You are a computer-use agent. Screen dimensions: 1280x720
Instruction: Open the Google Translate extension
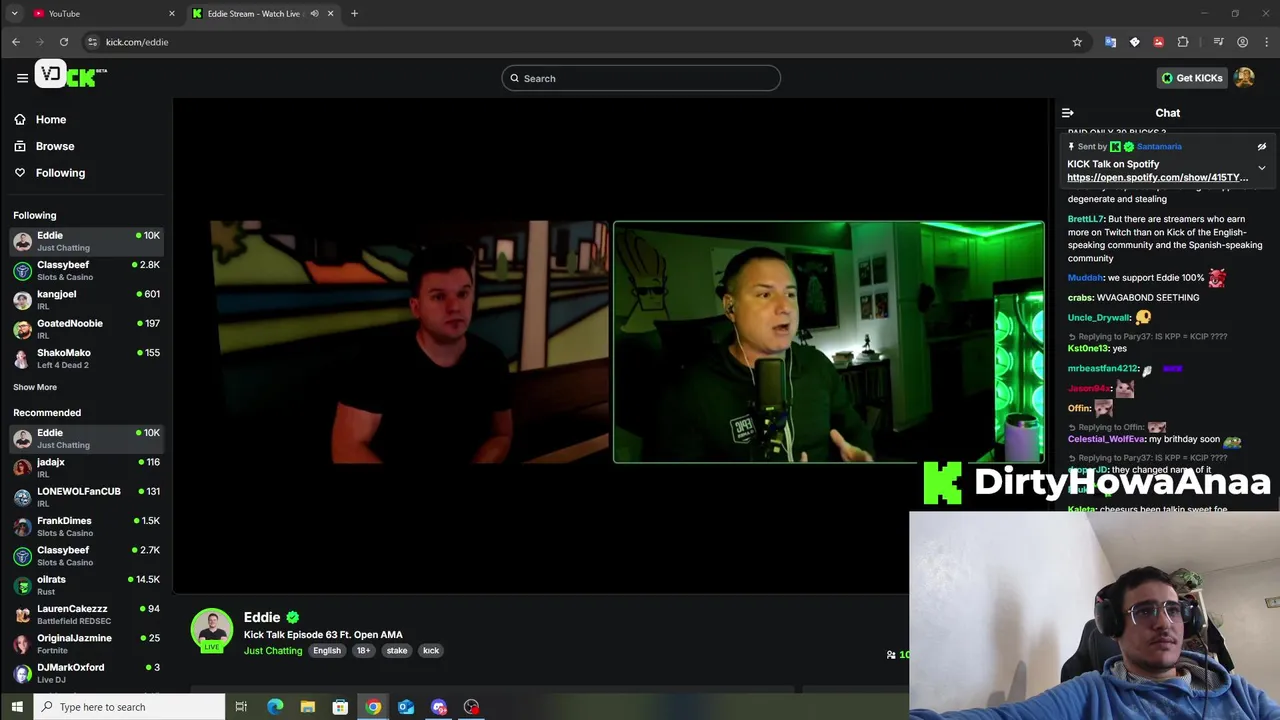(1110, 42)
